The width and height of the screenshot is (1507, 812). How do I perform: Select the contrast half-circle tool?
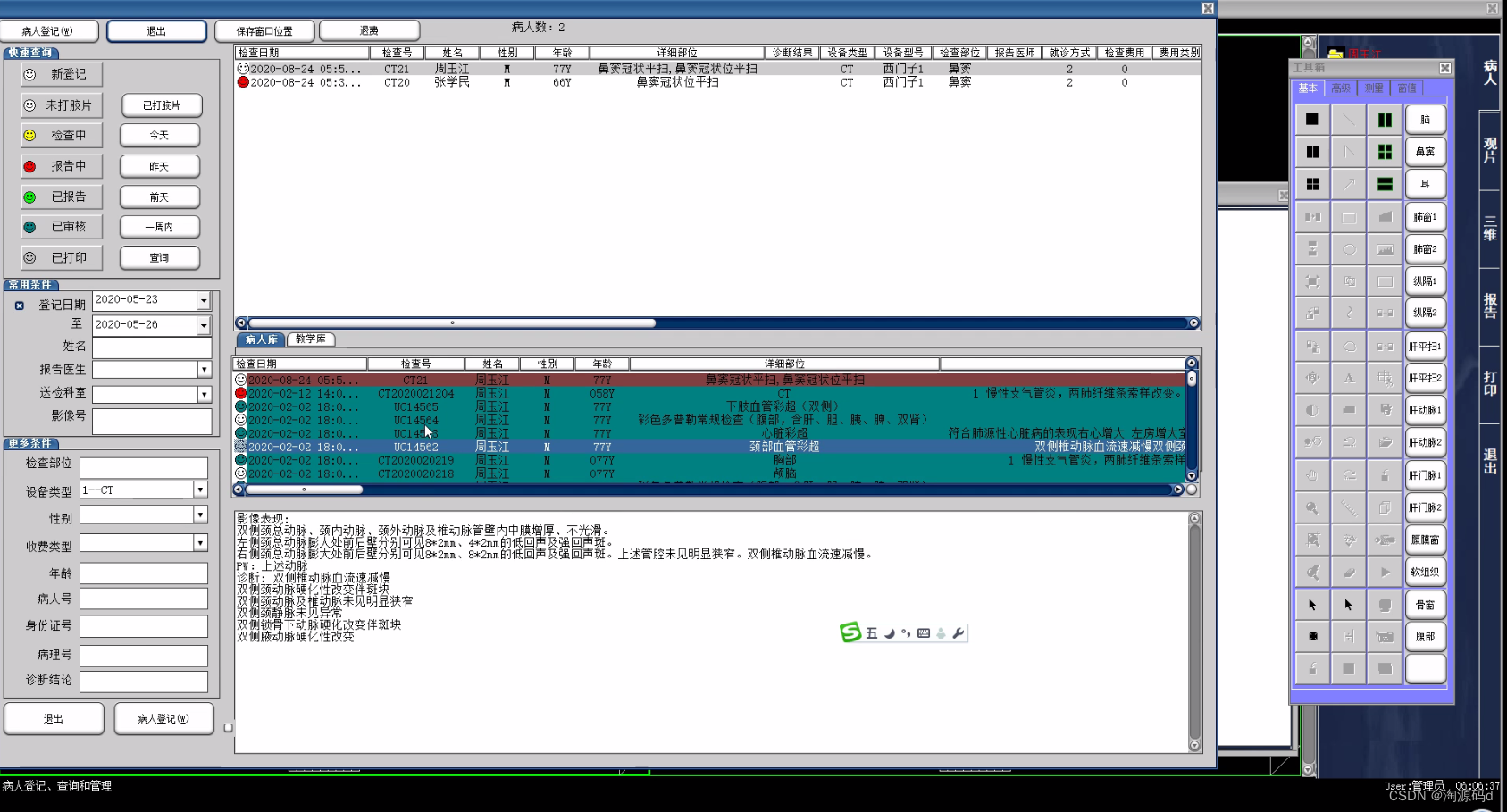click(1312, 410)
